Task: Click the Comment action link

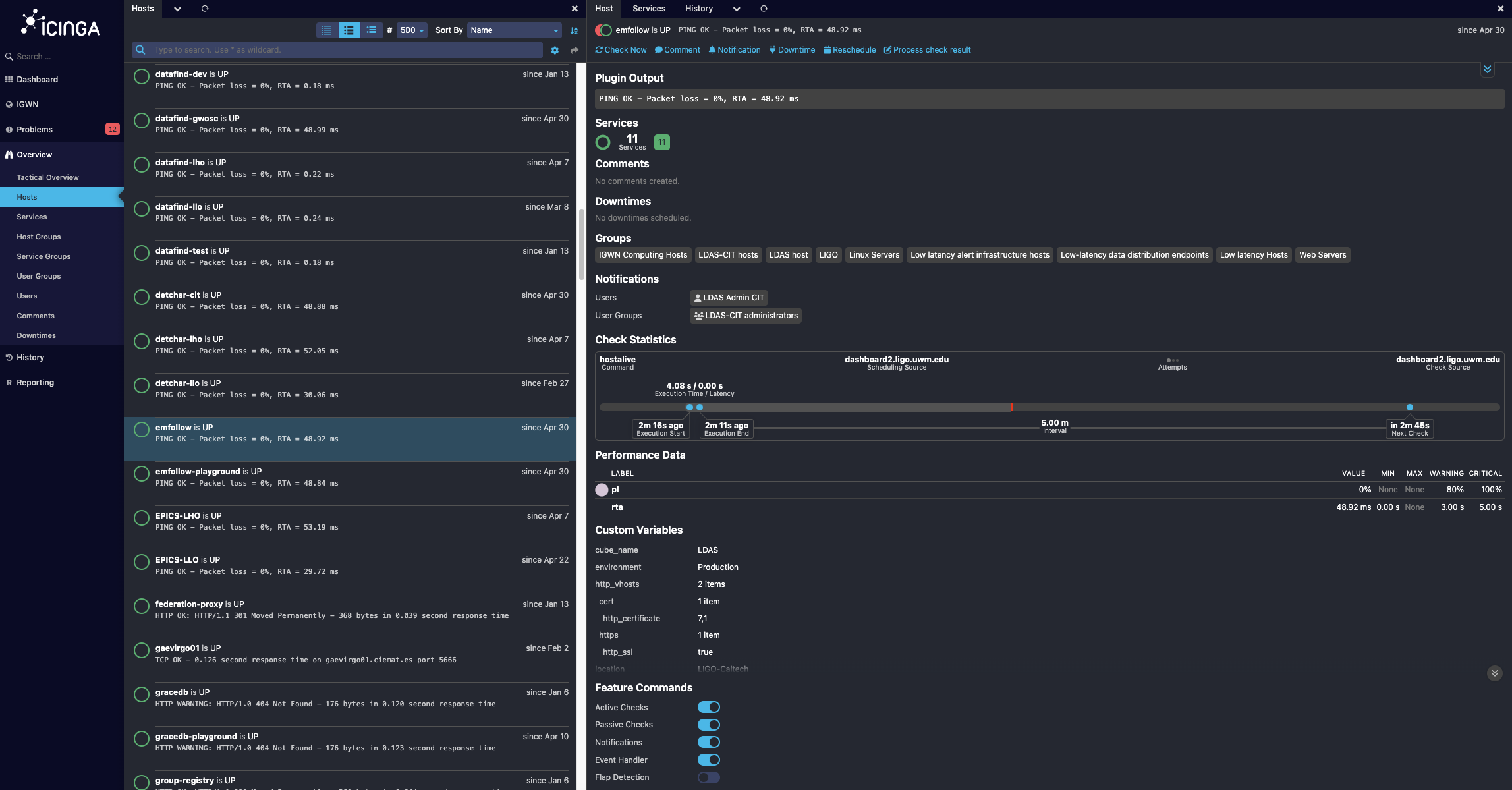Action: pos(677,50)
